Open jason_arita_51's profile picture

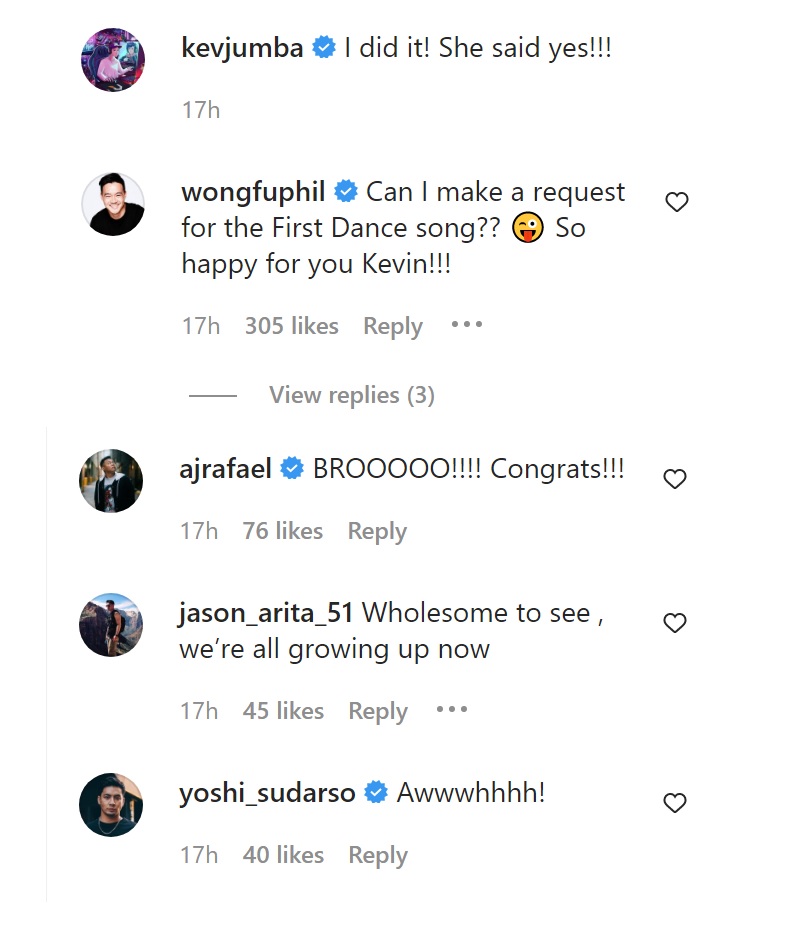pyautogui.click(x=111, y=625)
